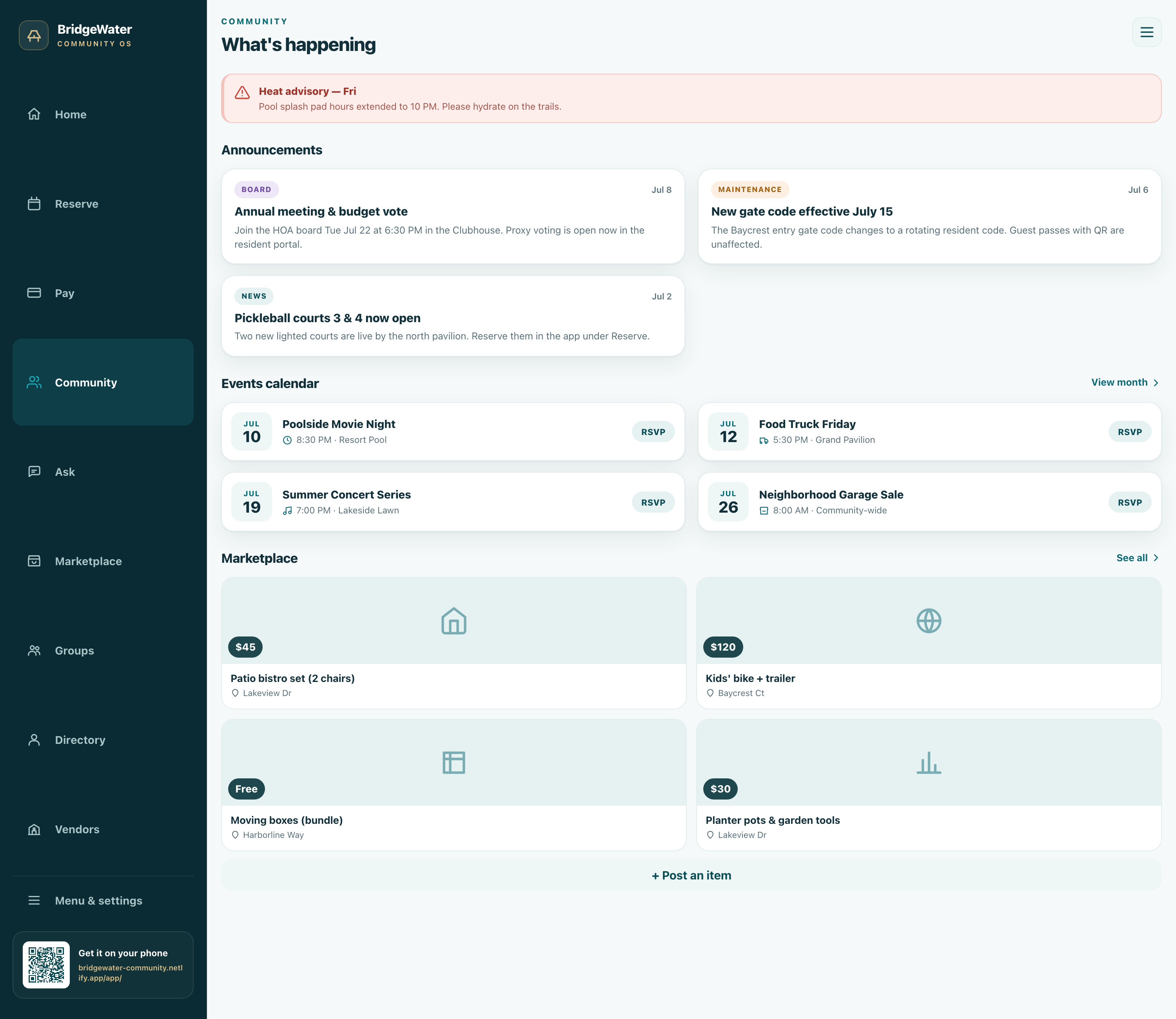Open the Directory page

[x=103, y=740]
